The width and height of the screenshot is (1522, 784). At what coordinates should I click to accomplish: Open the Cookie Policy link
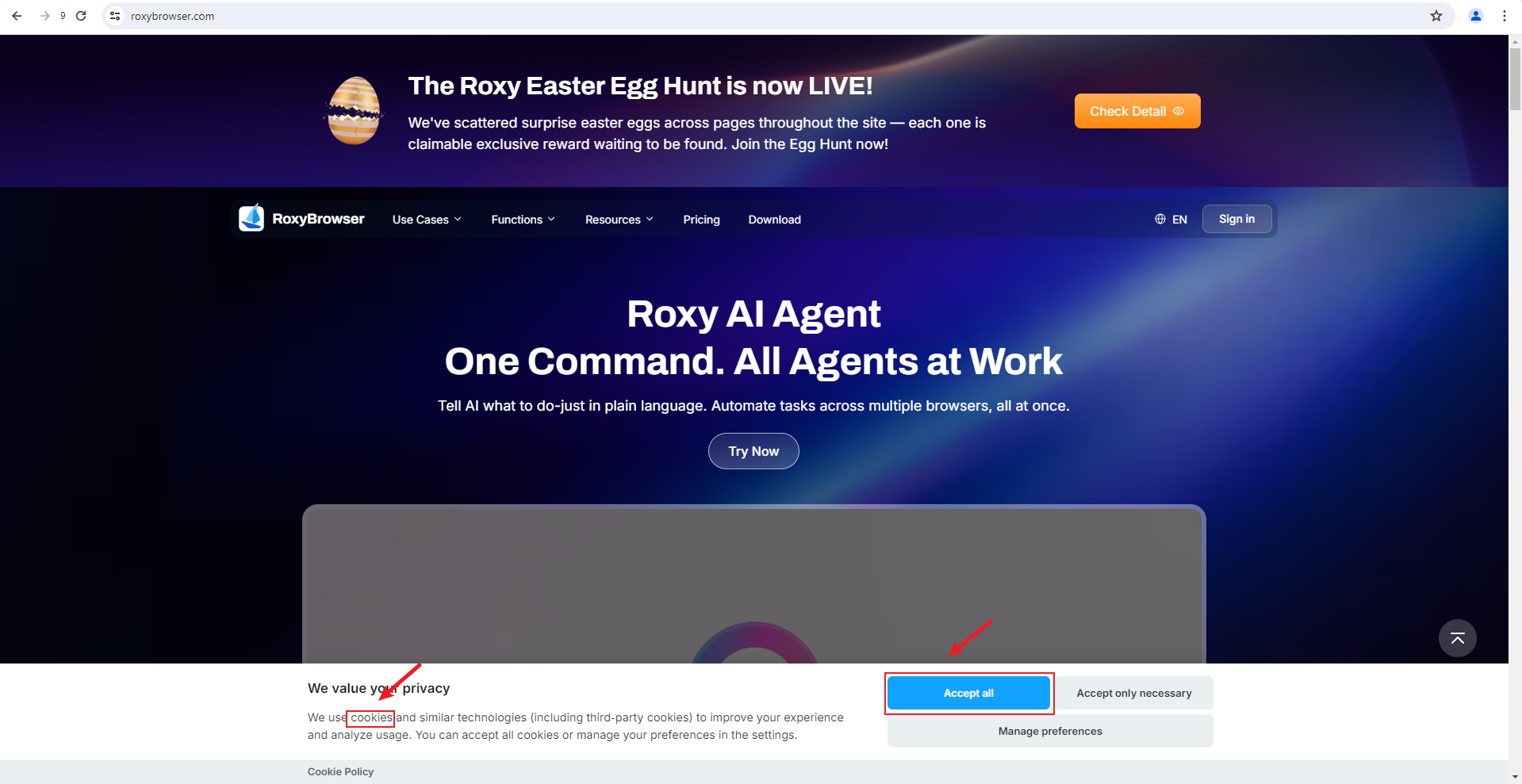[x=340, y=771]
